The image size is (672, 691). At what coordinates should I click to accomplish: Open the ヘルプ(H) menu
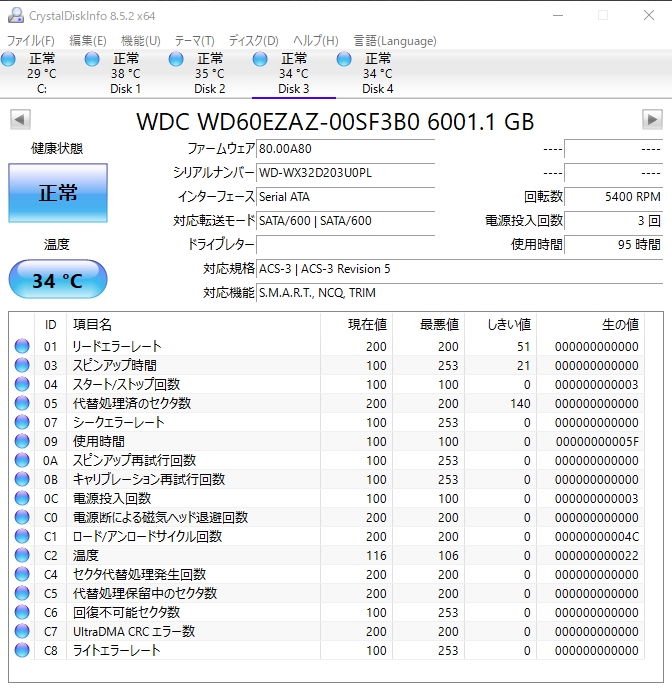pos(316,41)
